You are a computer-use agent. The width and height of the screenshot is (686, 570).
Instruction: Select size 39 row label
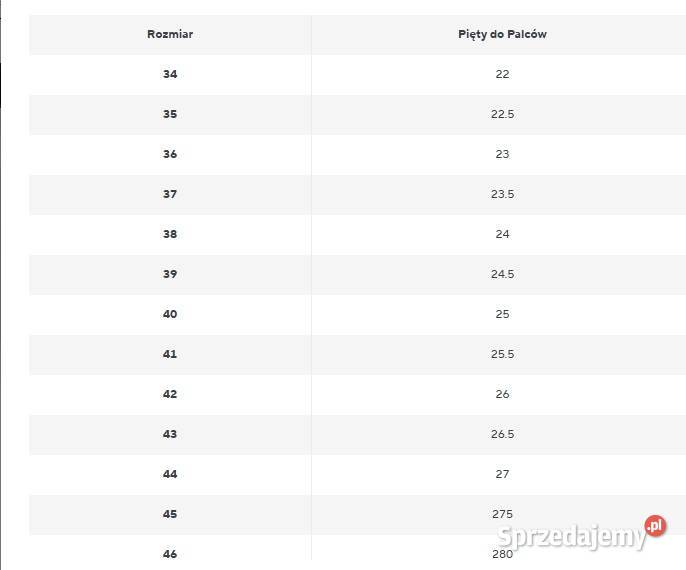(170, 274)
